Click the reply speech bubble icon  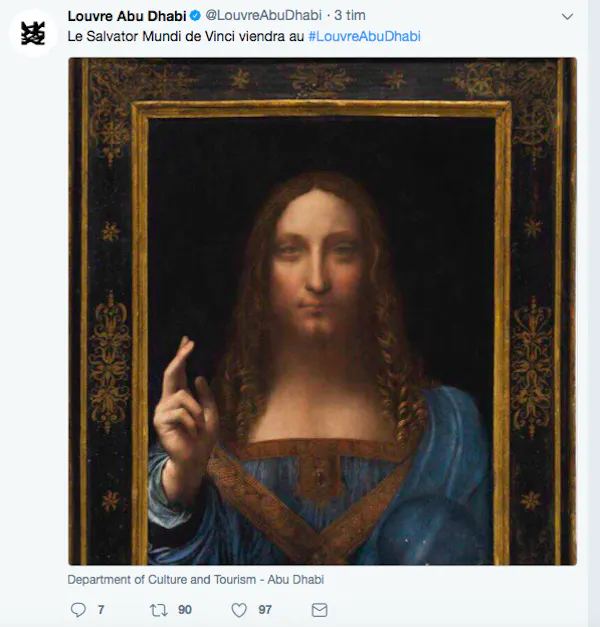coord(79,609)
